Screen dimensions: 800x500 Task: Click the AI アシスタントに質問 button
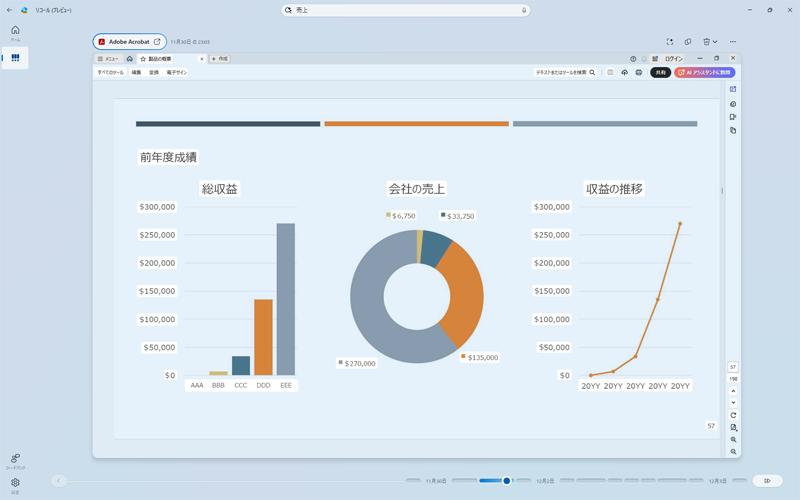tap(705, 73)
